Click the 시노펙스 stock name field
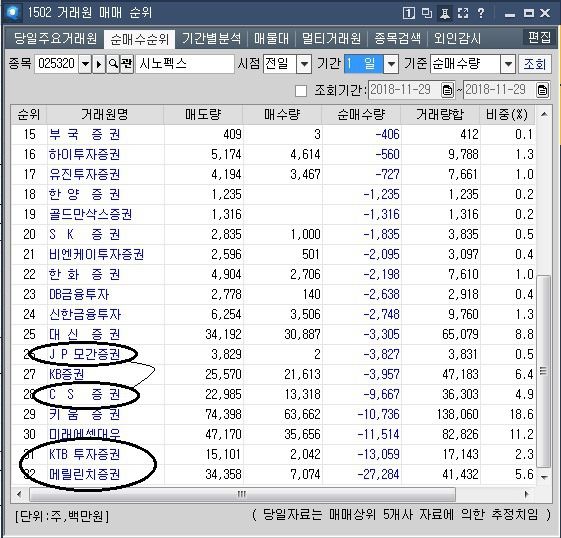561x538 pixels. [185, 64]
